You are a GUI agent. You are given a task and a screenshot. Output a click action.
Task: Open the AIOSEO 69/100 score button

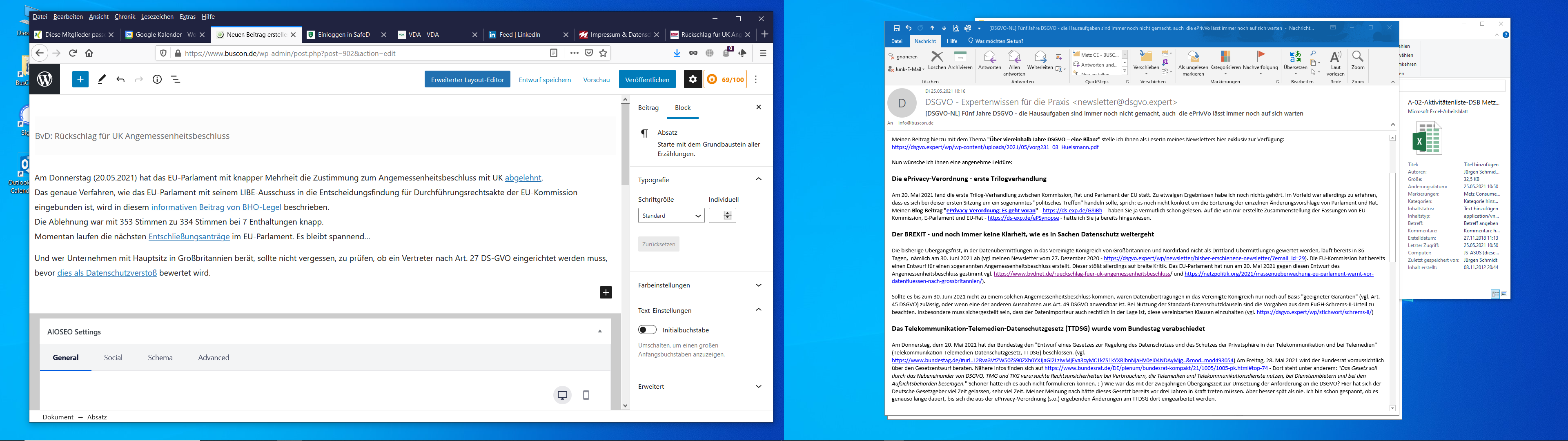(726, 79)
